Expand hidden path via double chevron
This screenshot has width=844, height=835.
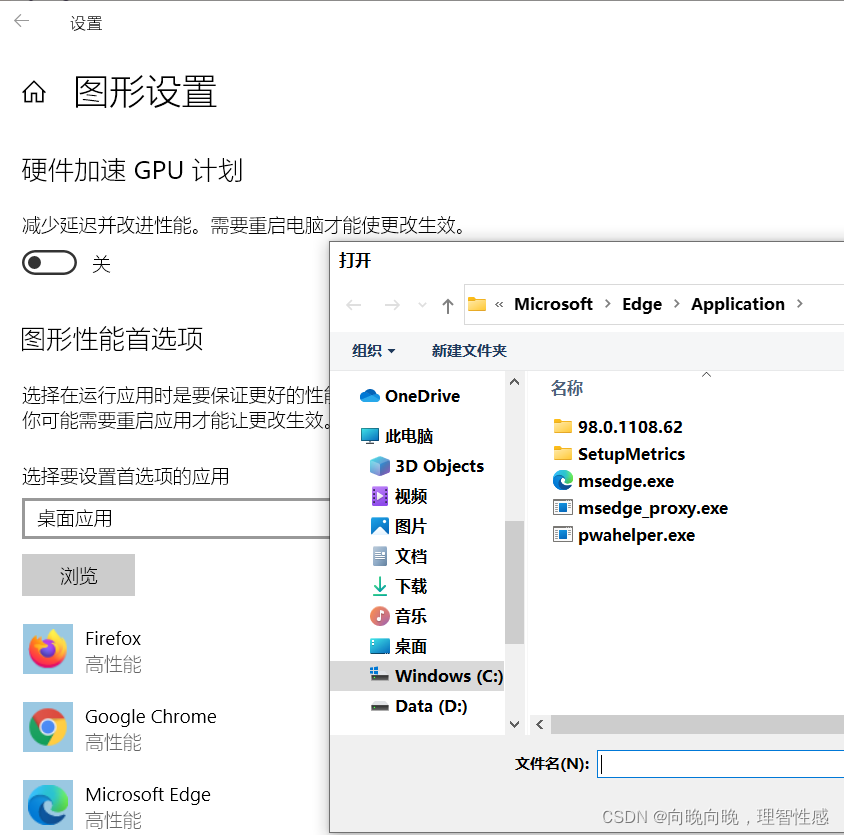tap(500, 305)
